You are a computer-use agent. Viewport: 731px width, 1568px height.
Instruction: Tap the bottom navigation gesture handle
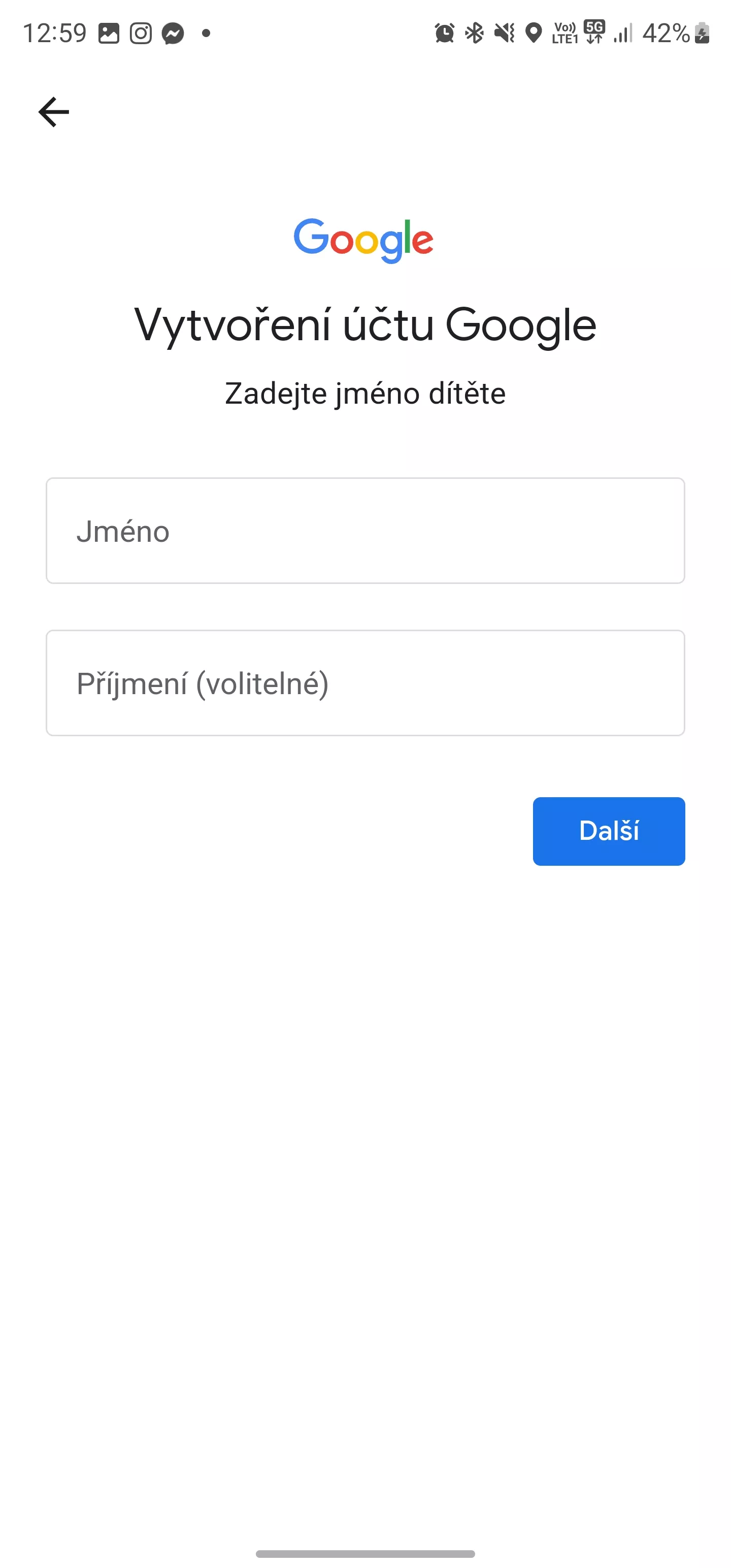pyautogui.click(x=365, y=1553)
